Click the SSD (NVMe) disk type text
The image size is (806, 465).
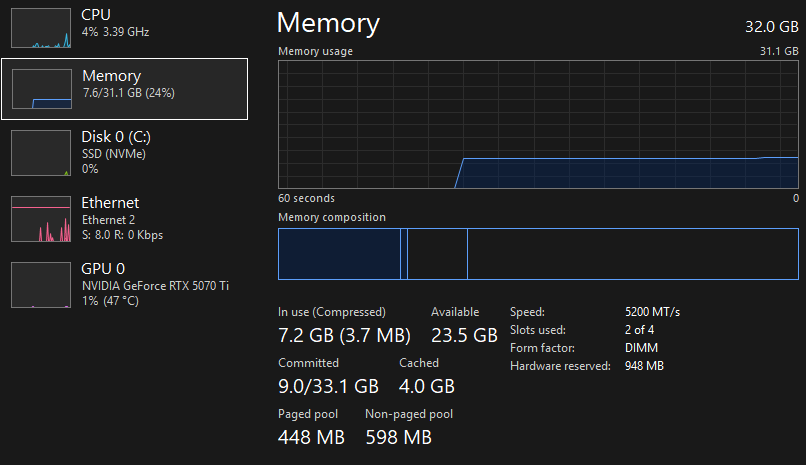click(114, 154)
